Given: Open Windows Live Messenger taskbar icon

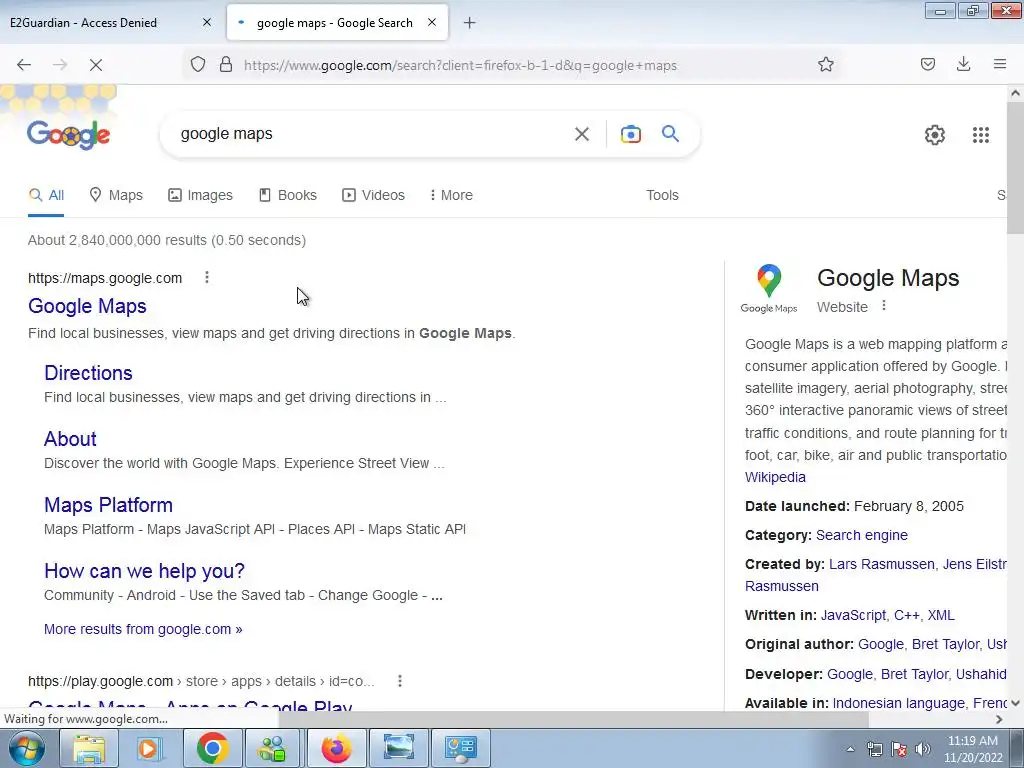Looking at the screenshot, I should pos(273,748).
